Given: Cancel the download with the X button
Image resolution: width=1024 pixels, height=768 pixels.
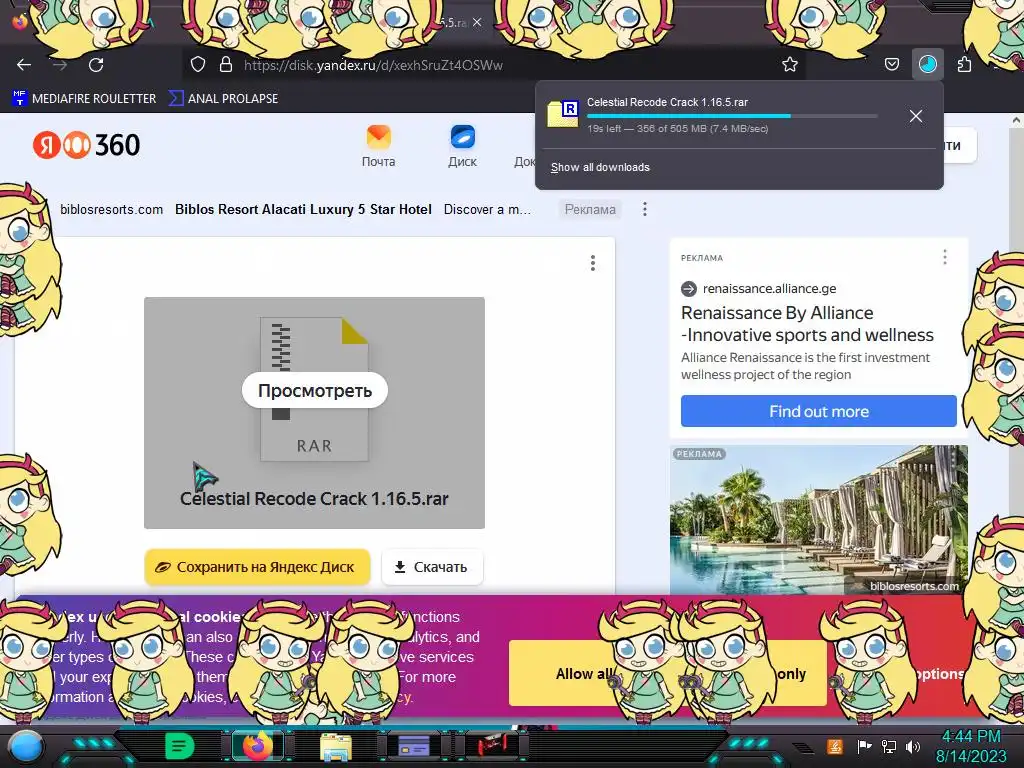Looking at the screenshot, I should coord(916,116).
